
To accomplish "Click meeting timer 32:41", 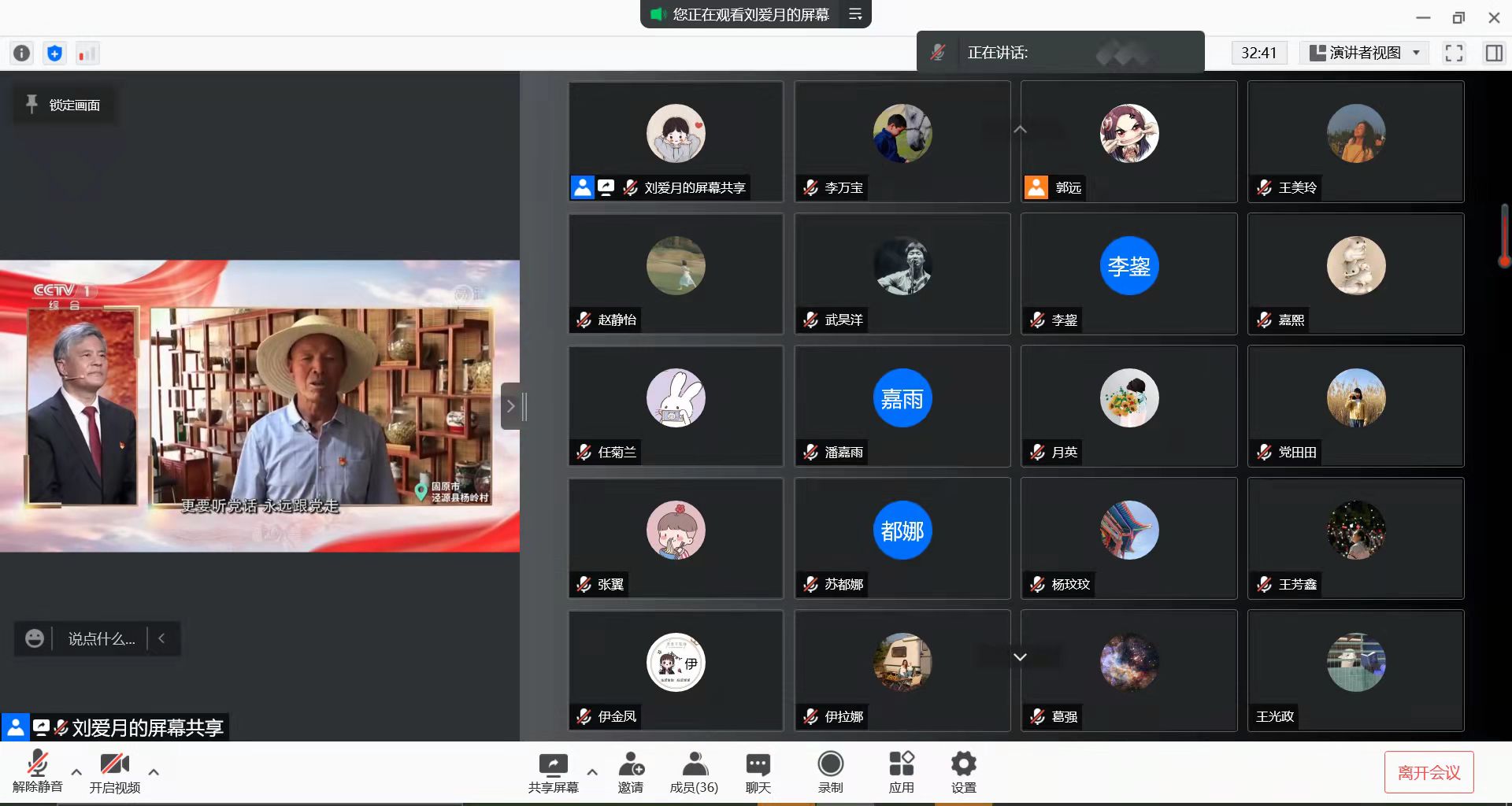I will [1258, 53].
